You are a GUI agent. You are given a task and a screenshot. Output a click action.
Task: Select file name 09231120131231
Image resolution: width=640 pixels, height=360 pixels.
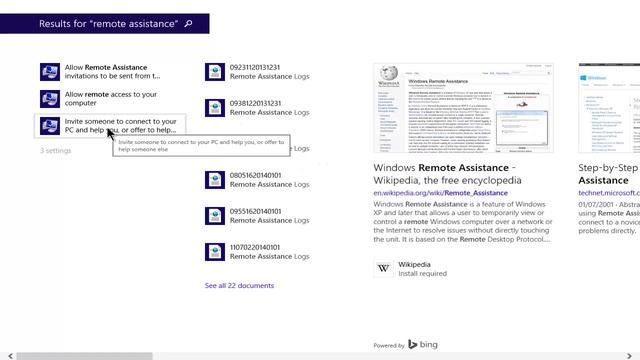pos(255,67)
